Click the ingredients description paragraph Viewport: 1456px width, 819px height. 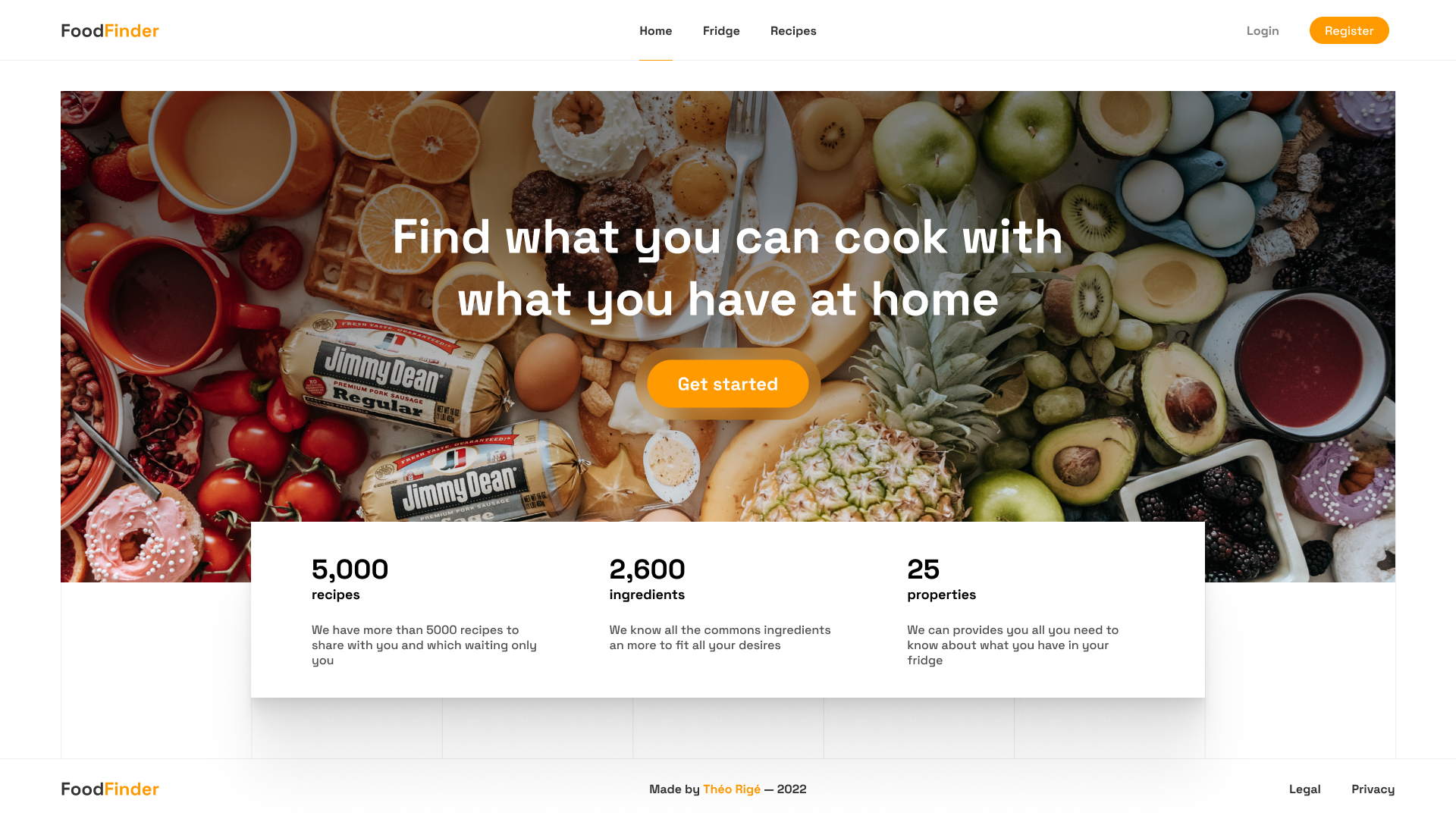720,637
